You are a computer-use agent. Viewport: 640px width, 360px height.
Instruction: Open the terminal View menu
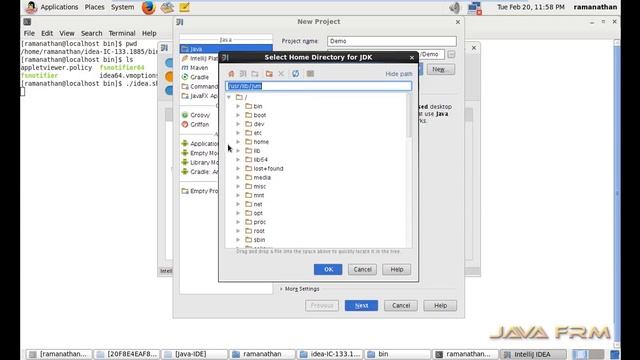click(67, 33)
